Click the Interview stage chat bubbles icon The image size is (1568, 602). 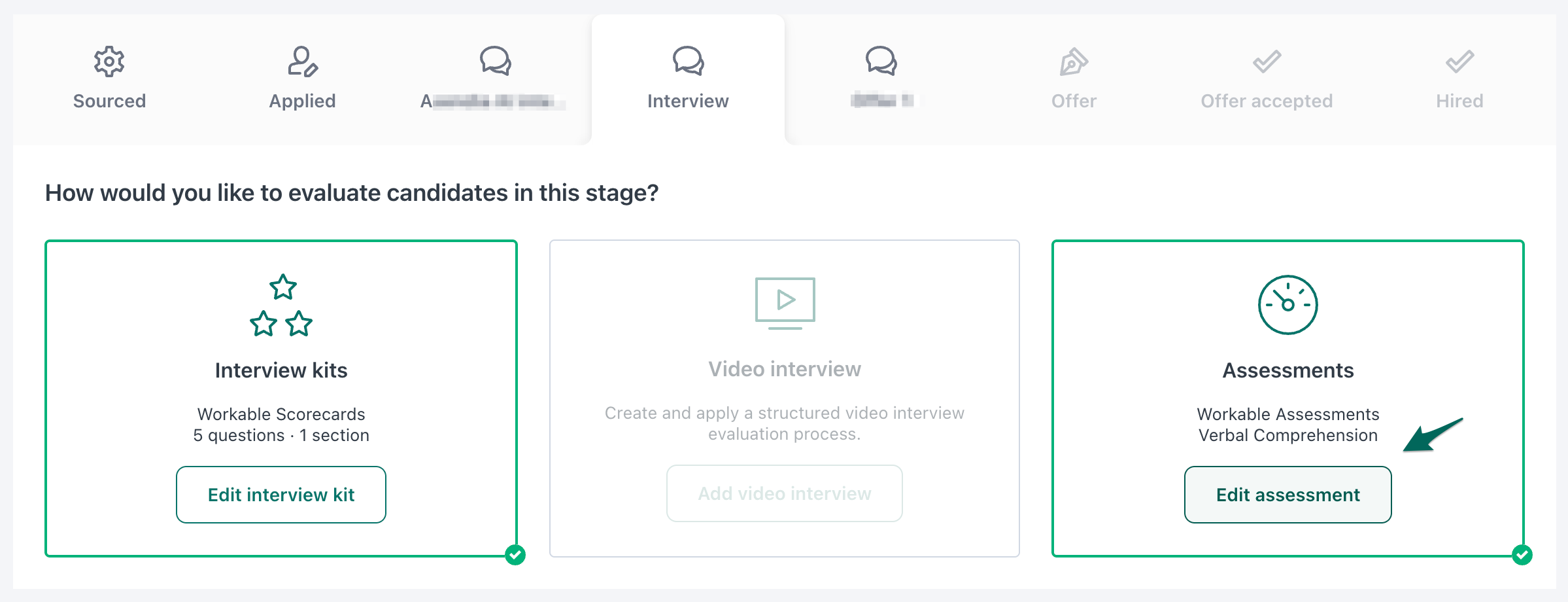(x=688, y=61)
